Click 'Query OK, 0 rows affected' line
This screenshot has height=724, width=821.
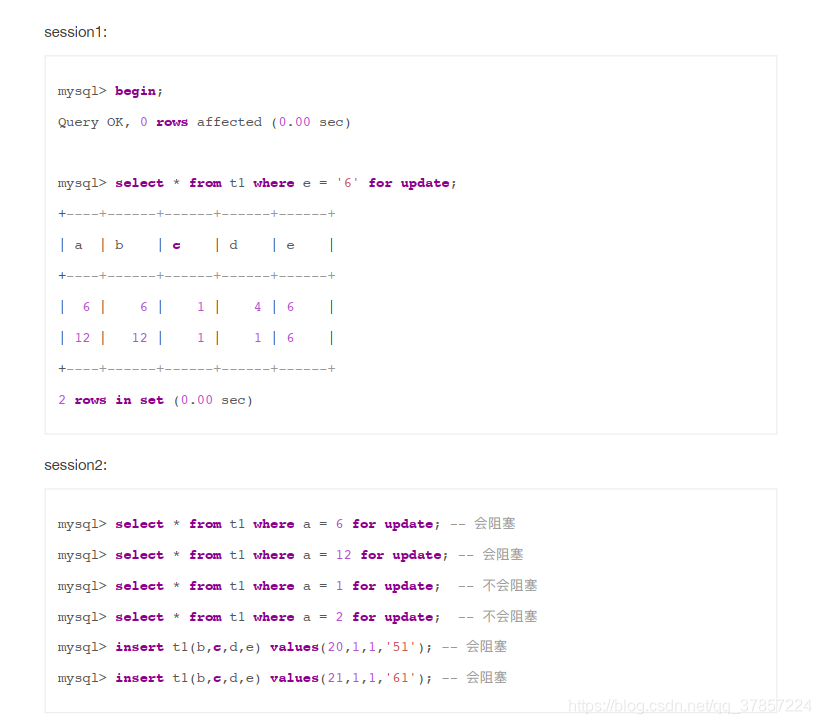click(204, 122)
